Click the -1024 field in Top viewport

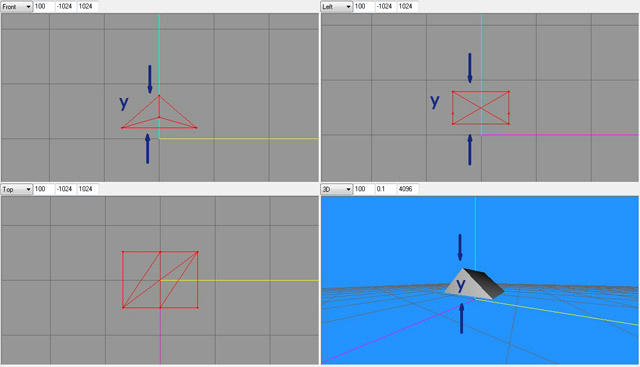tap(65, 189)
